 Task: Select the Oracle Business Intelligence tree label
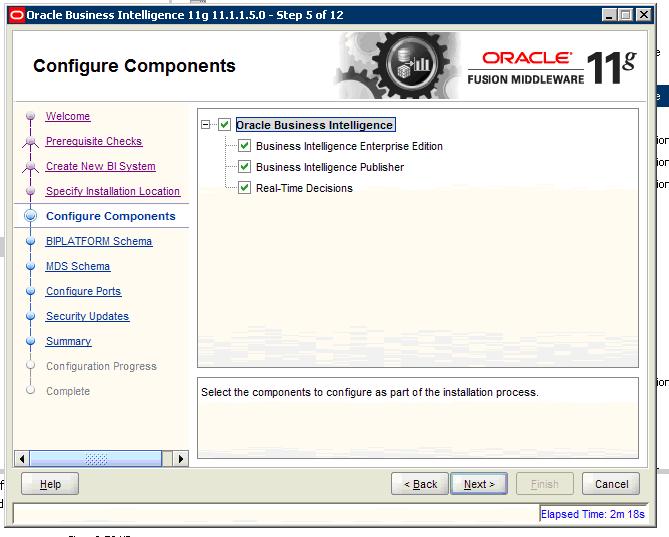[315, 125]
